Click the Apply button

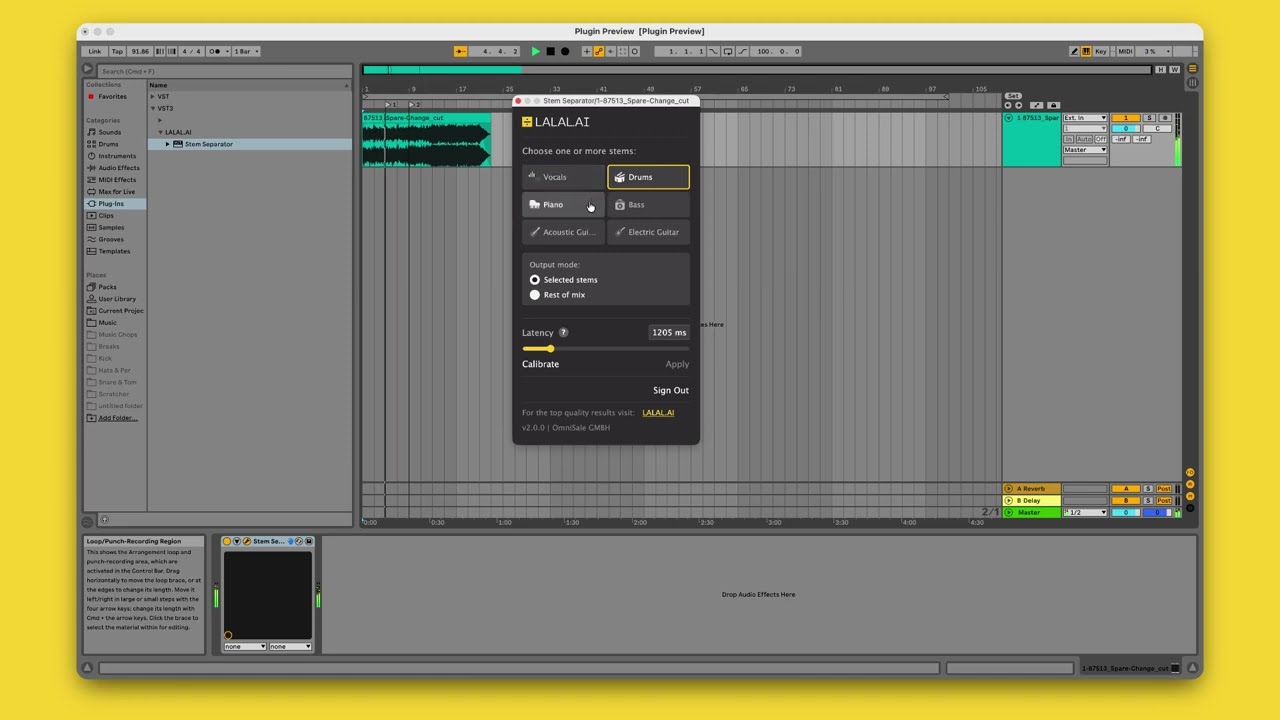(x=677, y=364)
